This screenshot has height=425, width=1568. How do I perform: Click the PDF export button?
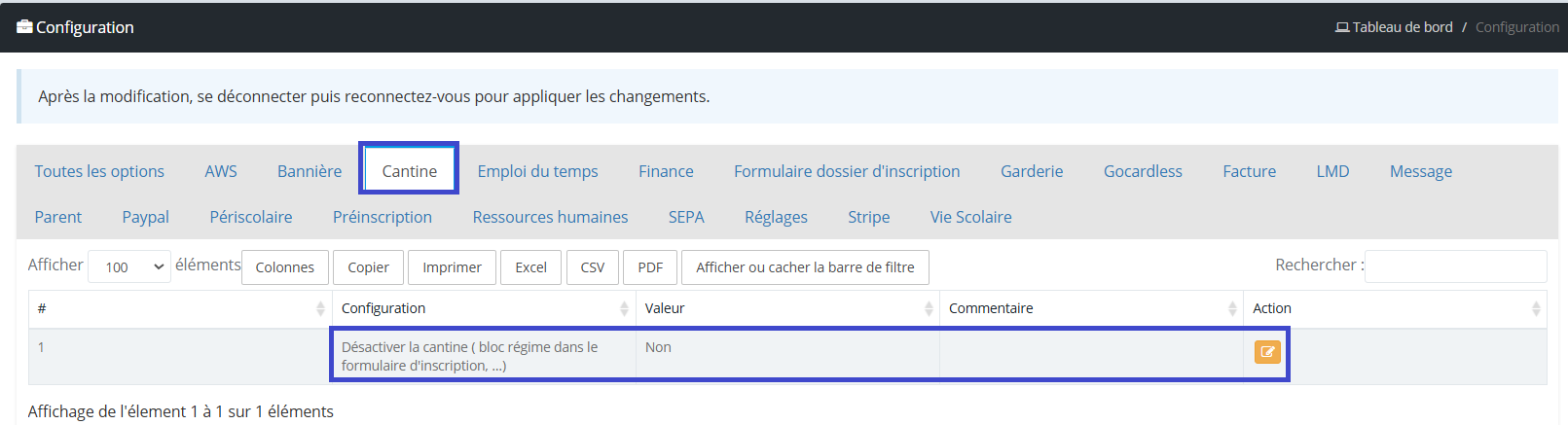coord(650,266)
